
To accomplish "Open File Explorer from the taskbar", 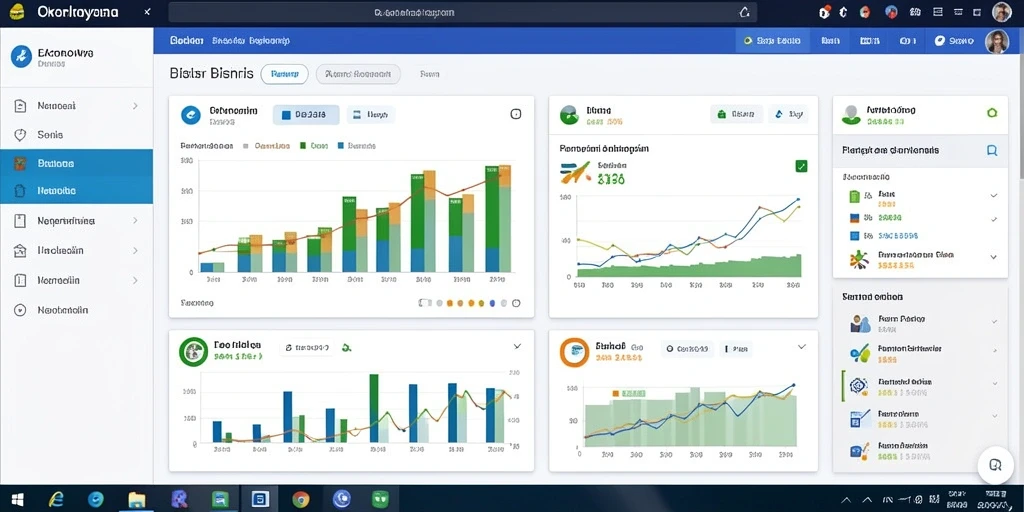I will click(x=136, y=500).
